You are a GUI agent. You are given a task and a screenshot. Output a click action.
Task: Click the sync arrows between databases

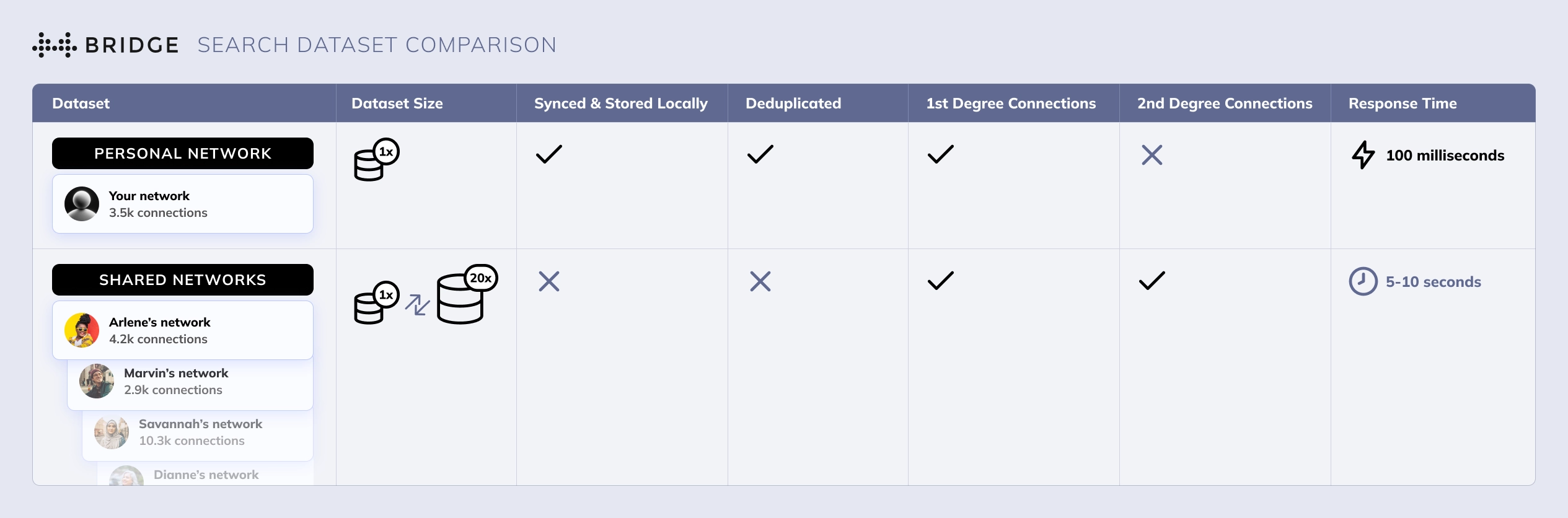417,304
